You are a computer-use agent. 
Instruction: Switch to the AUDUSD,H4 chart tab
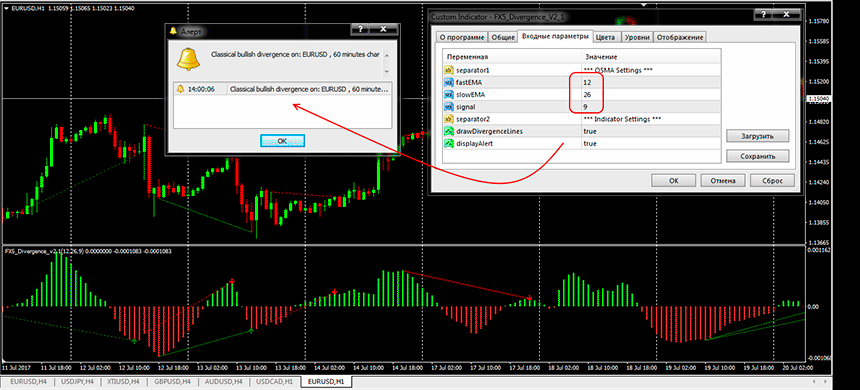pos(222,381)
